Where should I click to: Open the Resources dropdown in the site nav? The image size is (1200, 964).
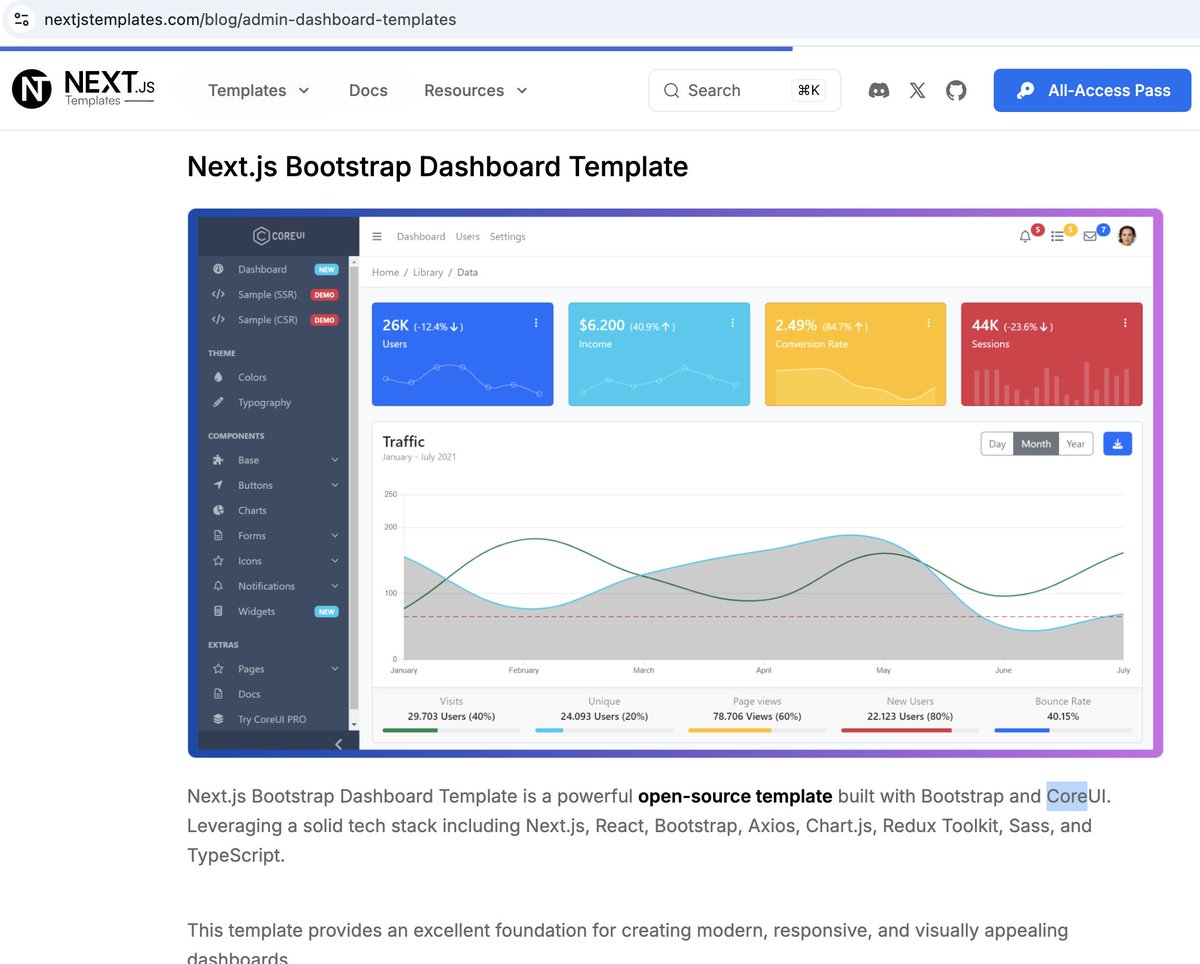tap(476, 90)
